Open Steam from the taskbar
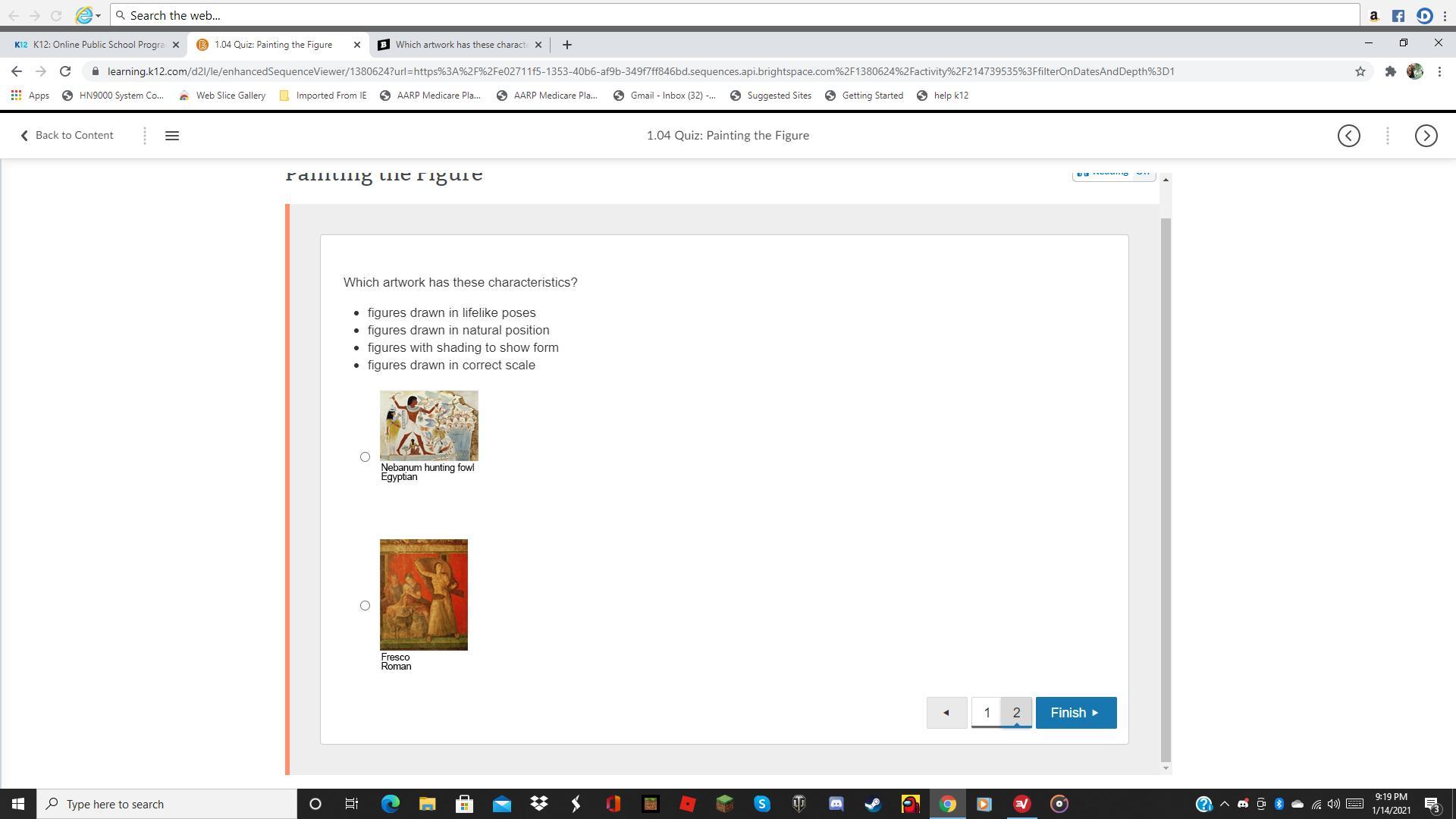 pos(873,804)
